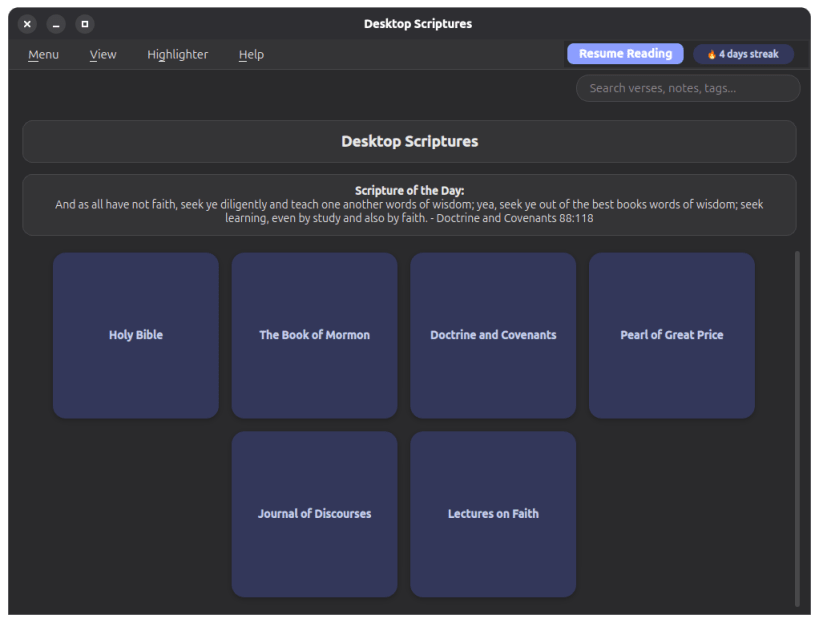The width and height of the screenshot is (819, 623).
Task: Select the Doctrine and Covenants tile
Action: (x=493, y=335)
